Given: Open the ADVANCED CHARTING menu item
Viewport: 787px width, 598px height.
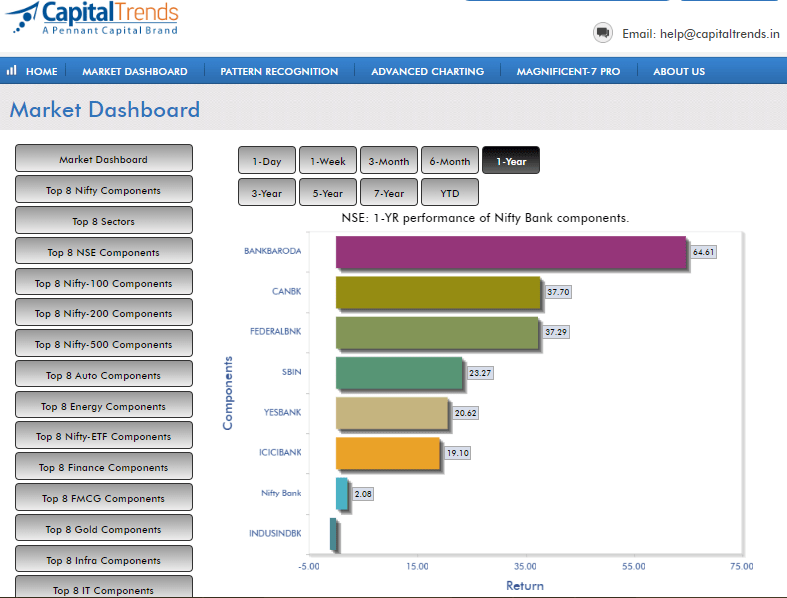Looking at the screenshot, I should (428, 71).
